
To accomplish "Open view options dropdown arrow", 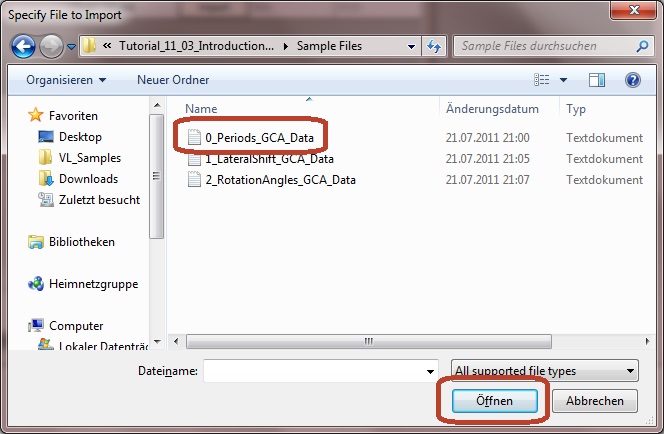I will 563,80.
